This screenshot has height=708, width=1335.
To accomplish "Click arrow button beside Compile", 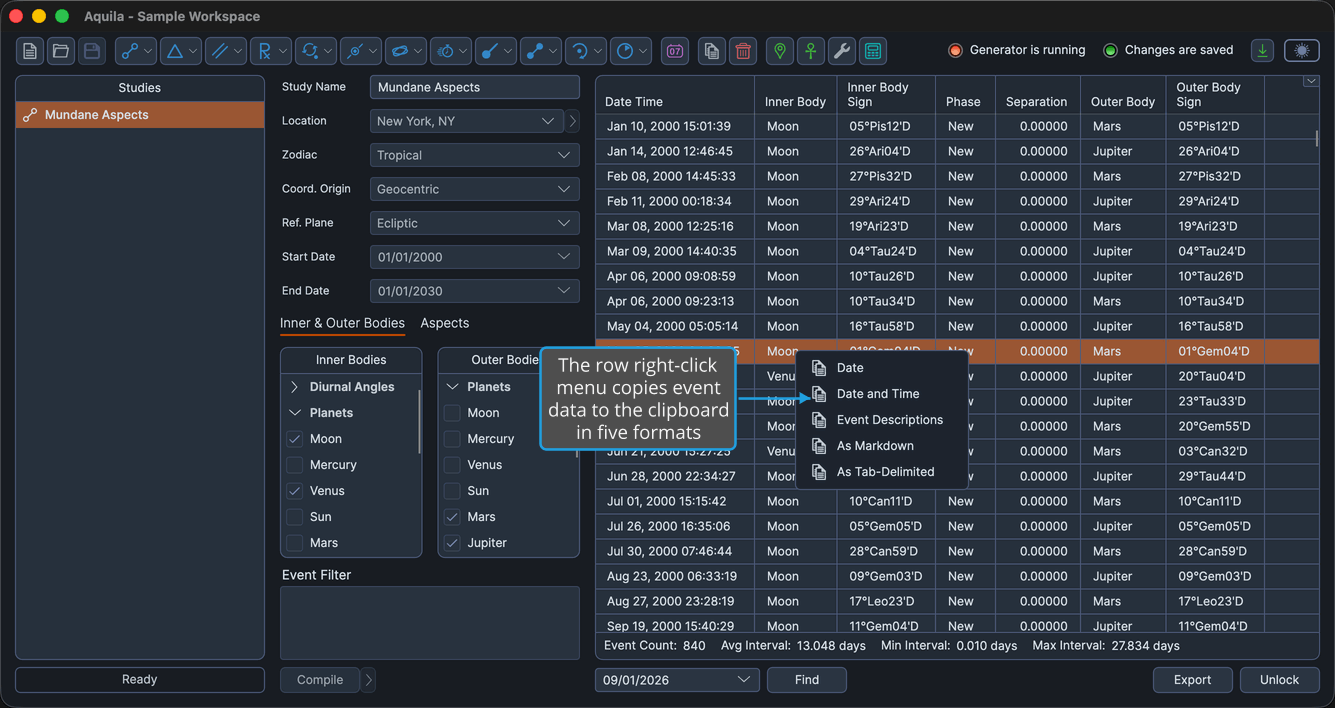I will (x=369, y=680).
